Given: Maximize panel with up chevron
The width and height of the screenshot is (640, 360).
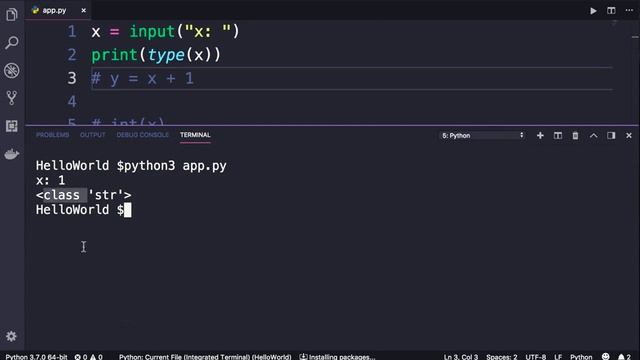Looking at the screenshot, I should pos(593,136).
